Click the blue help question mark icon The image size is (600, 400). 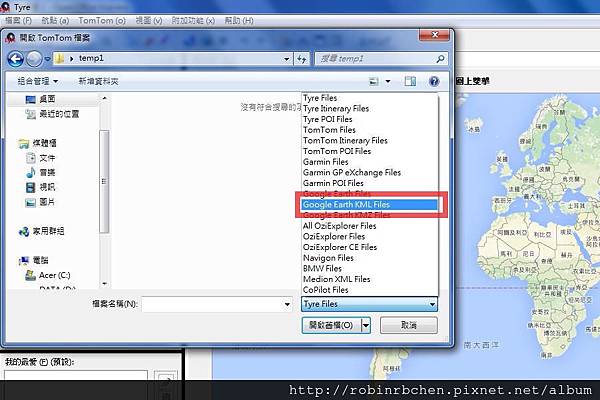click(x=434, y=81)
